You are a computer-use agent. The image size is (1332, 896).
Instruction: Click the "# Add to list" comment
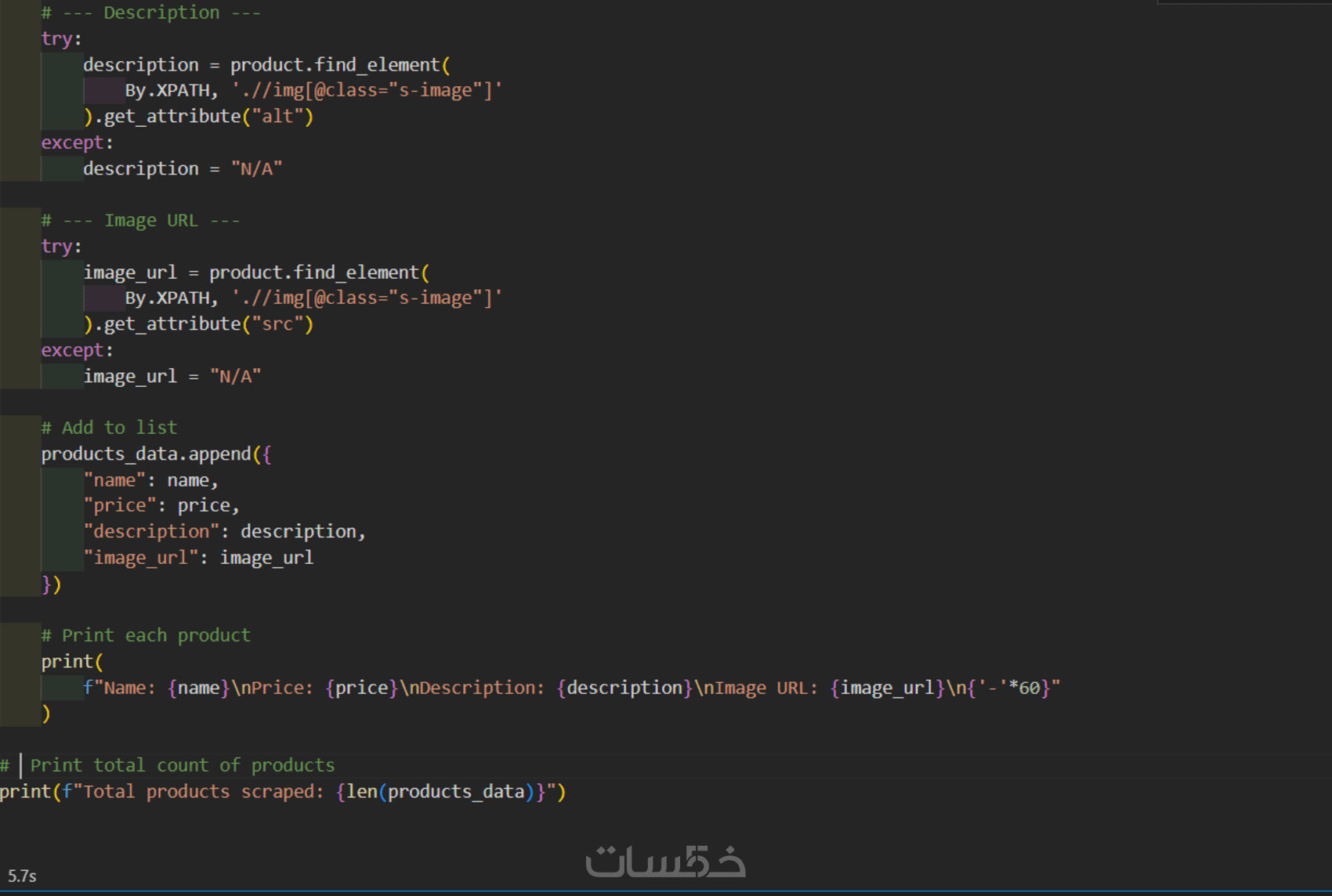[110, 428]
